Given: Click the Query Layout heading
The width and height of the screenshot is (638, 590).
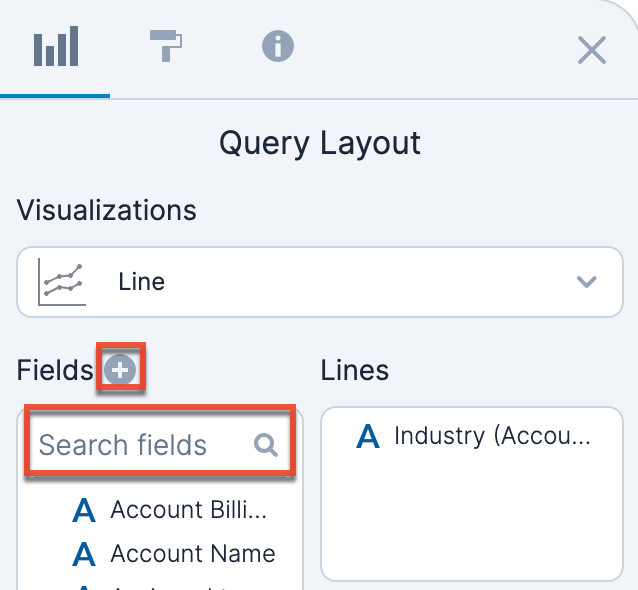Looking at the screenshot, I should 320,143.
